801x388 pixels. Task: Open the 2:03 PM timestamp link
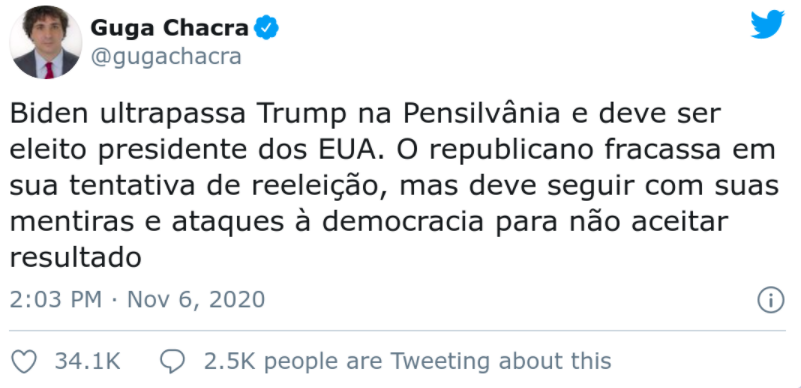pyautogui.click(x=56, y=300)
